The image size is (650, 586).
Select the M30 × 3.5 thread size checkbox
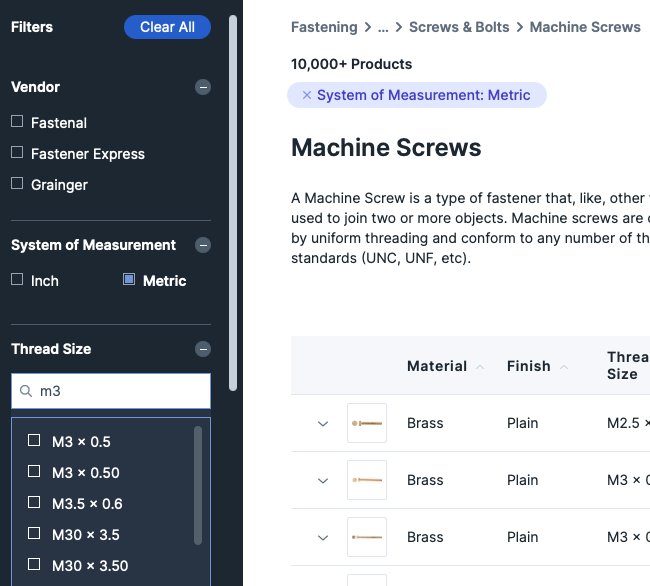(34, 533)
